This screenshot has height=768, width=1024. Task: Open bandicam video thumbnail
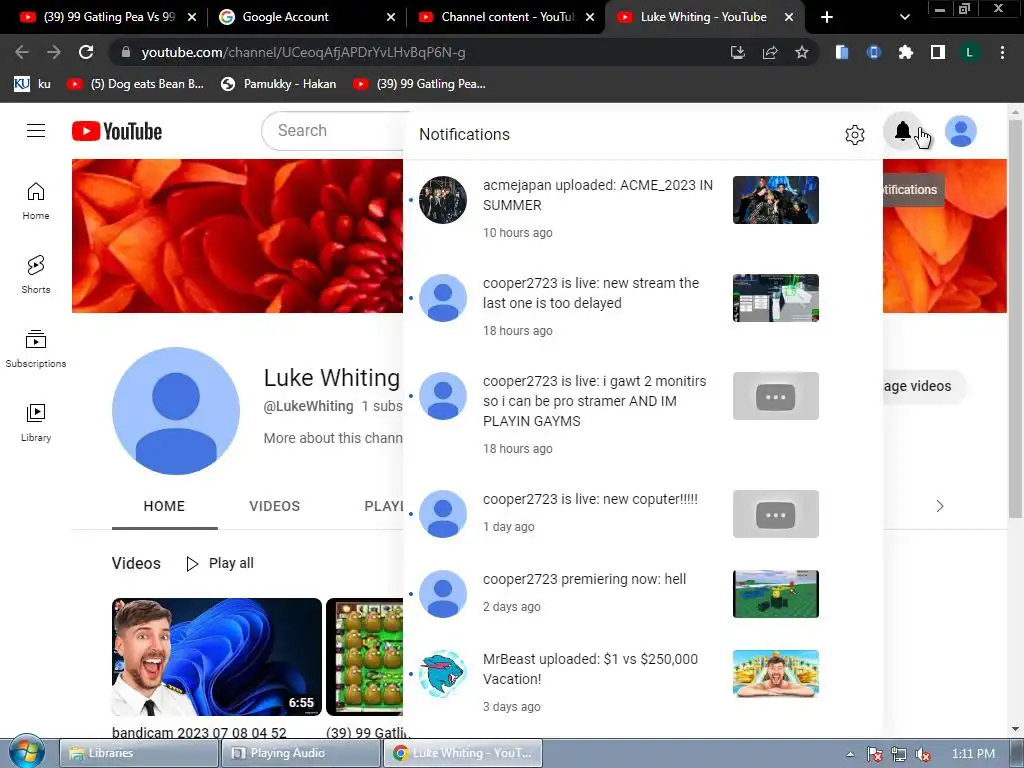pyautogui.click(x=217, y=656)
